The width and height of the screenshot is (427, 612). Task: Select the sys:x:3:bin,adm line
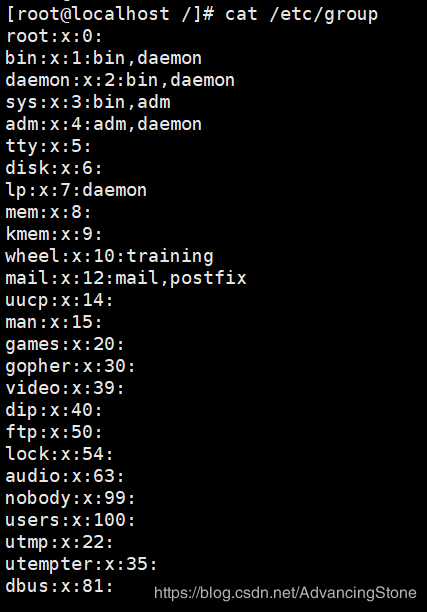point(88,102)
